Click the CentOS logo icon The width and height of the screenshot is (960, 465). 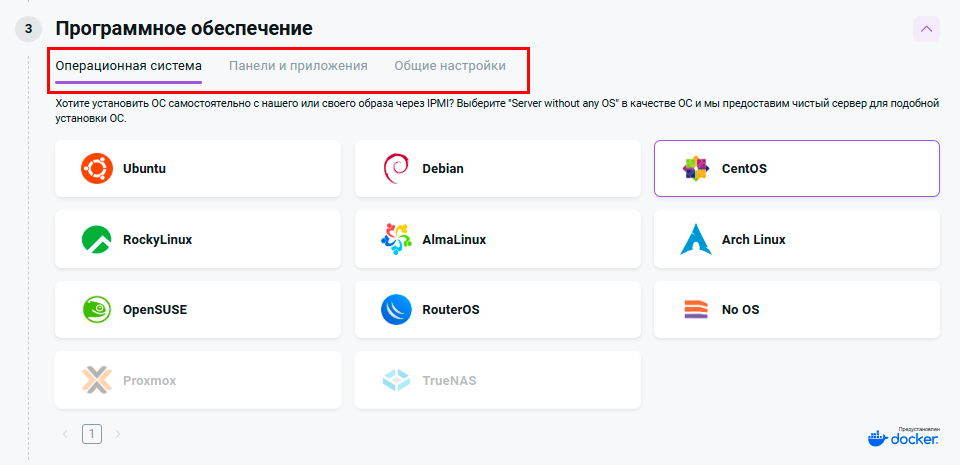(x=695, y=169)
